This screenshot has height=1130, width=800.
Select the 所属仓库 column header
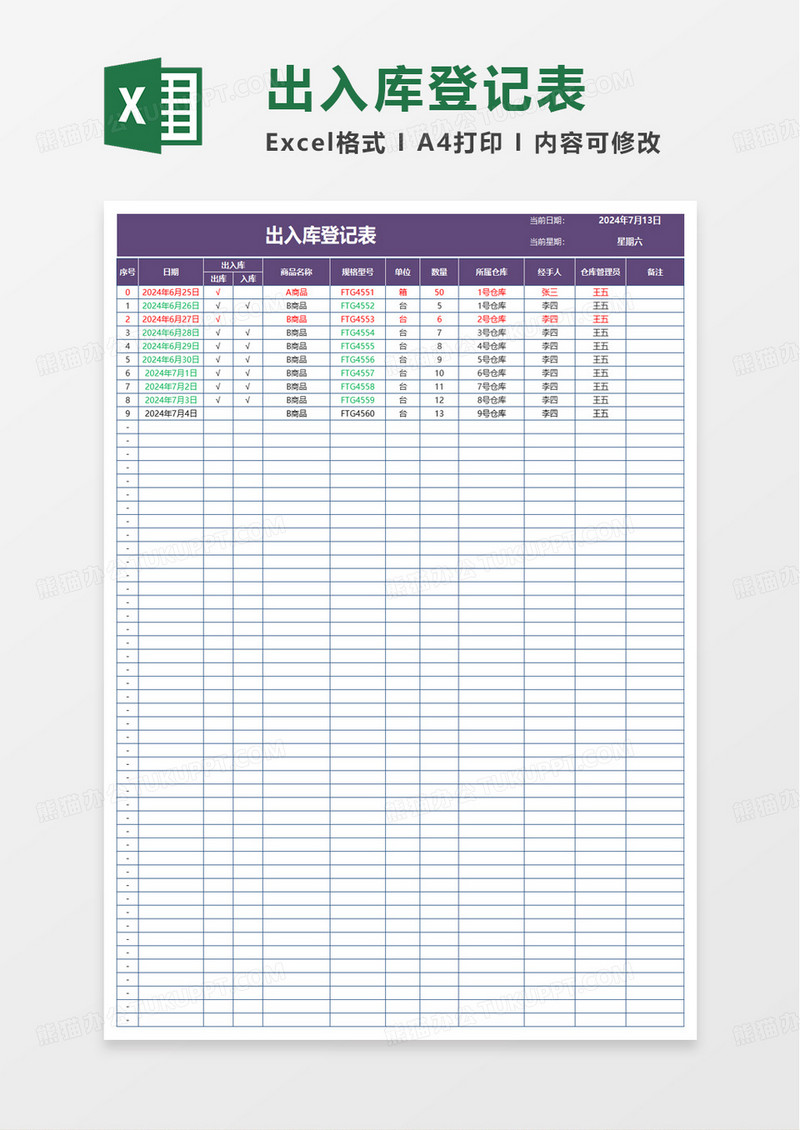pyautogui.click(x=492, y=272)
